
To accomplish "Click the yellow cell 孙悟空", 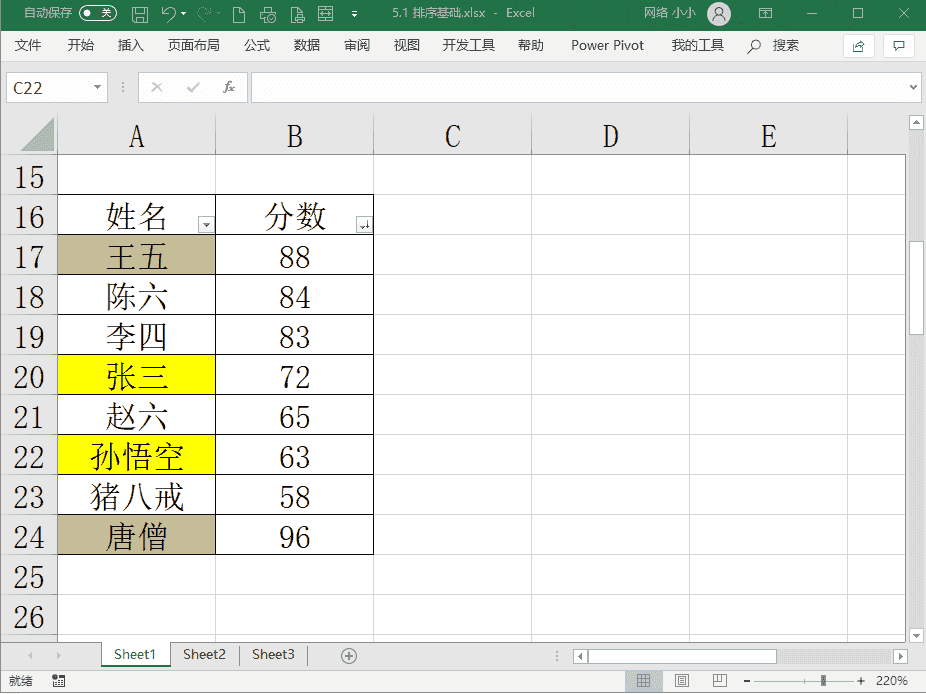I will coord(136,455).
